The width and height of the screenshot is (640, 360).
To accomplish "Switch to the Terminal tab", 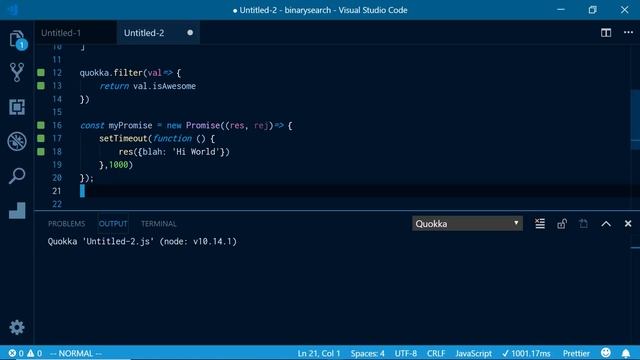I will [158, 224].
